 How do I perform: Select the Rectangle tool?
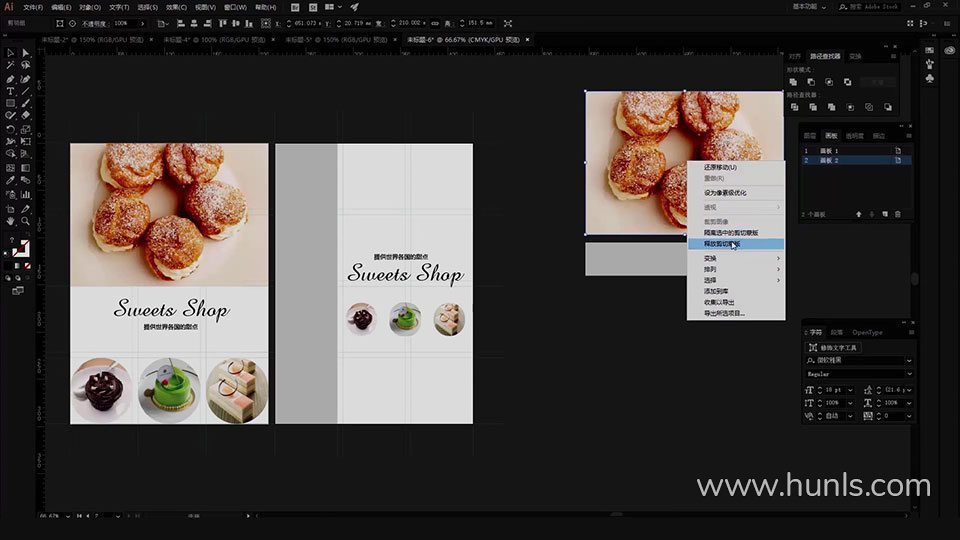click(10, 103)
